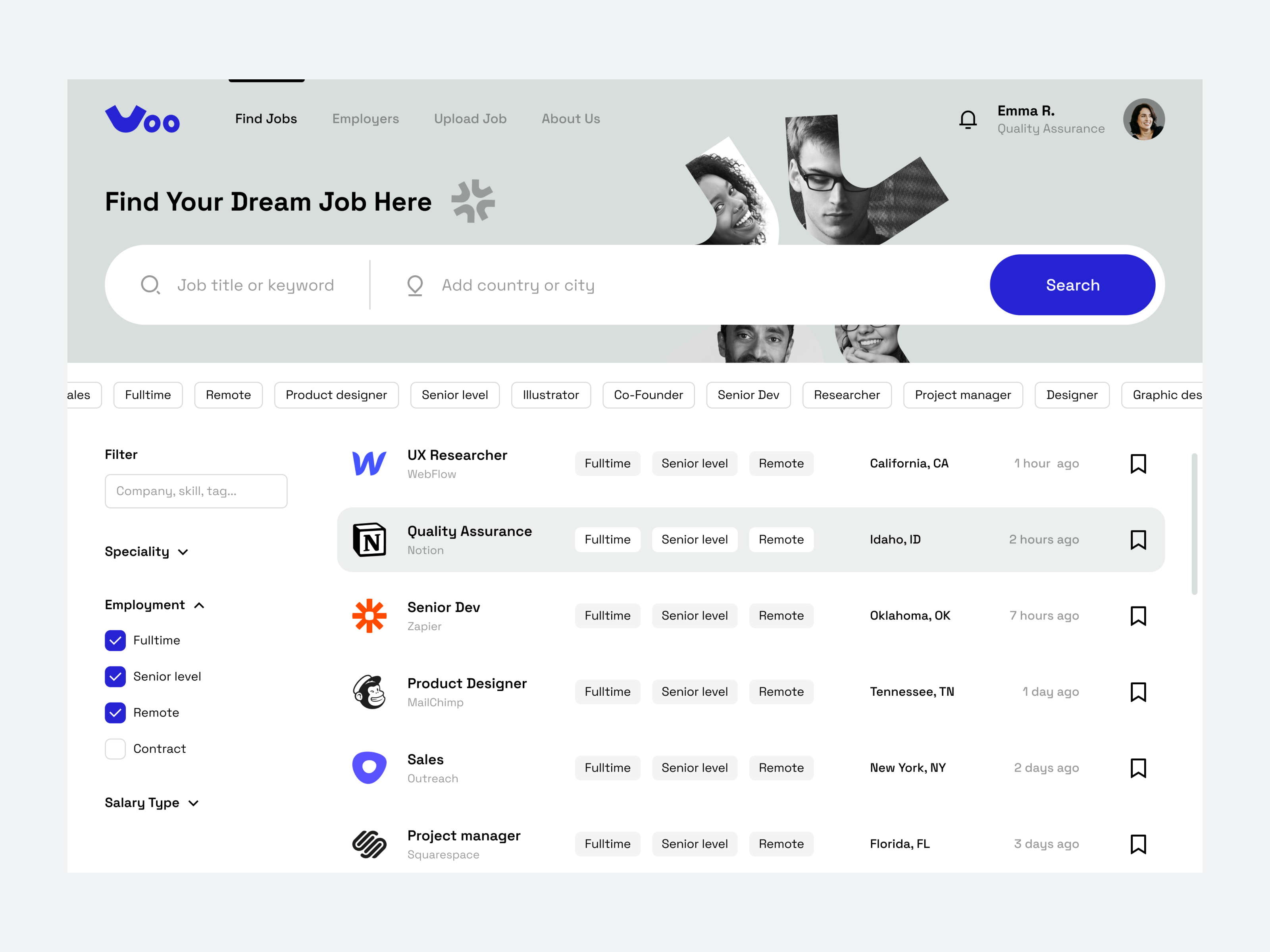Uncheck the Remote employment filter

tap(115, 712)
